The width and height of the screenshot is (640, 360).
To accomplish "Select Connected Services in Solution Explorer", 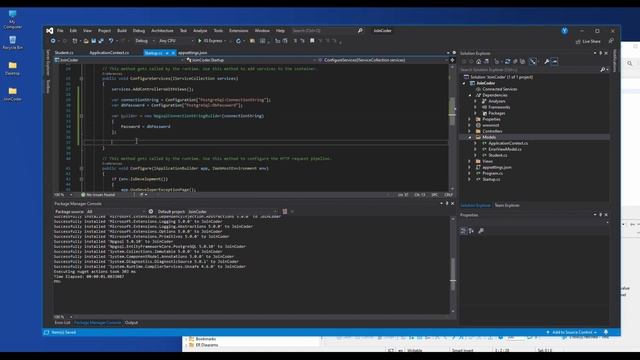I will tap(500, 89).
